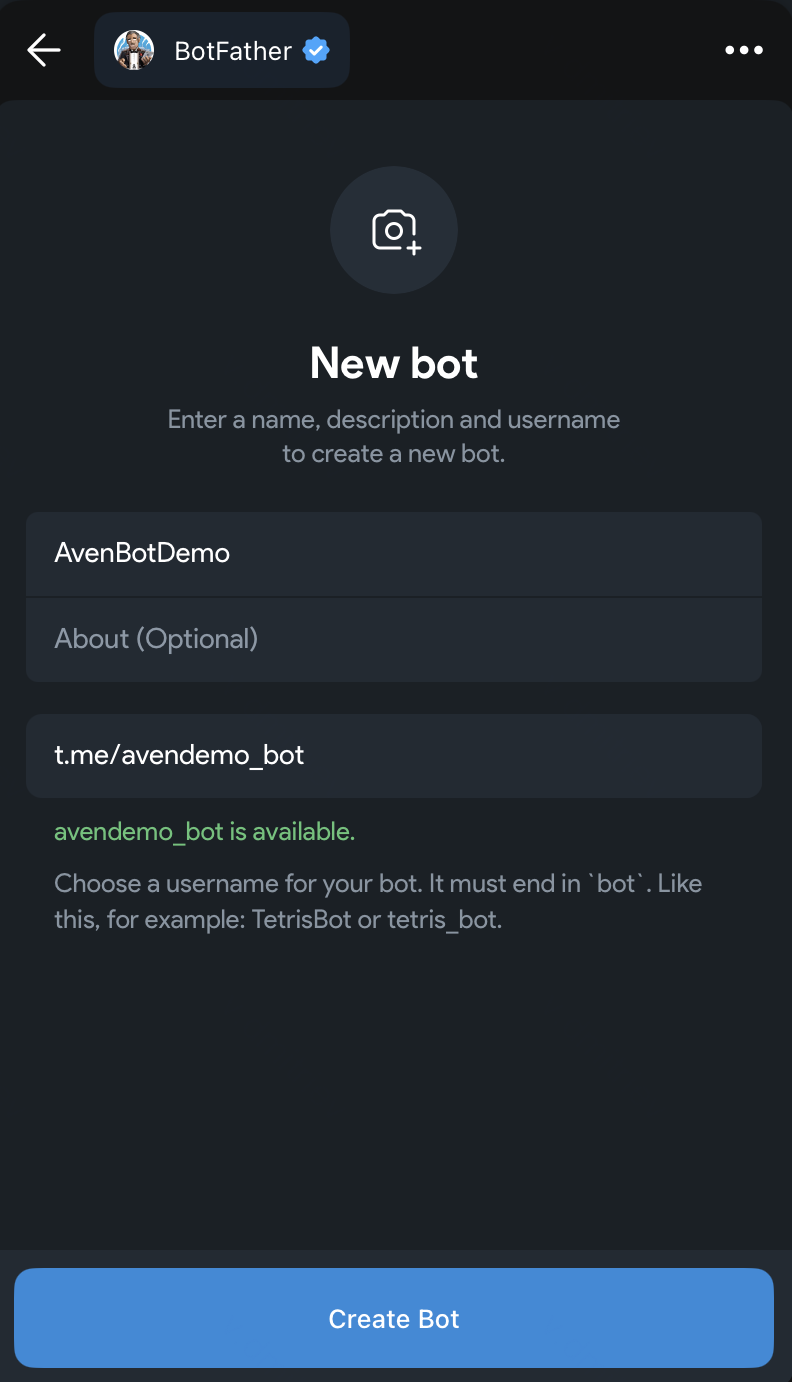The width and height of the screenshot is (792, 1382).
Task: Click the blue verified badge
Action: pyautogui.click(x=316, y=50)
